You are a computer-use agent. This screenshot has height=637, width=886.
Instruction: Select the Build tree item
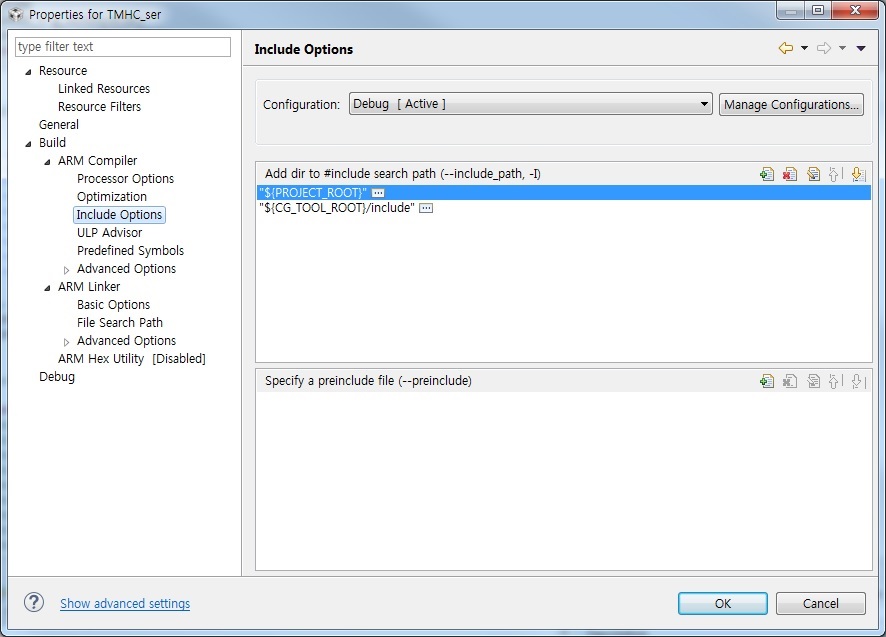[52, 143]
